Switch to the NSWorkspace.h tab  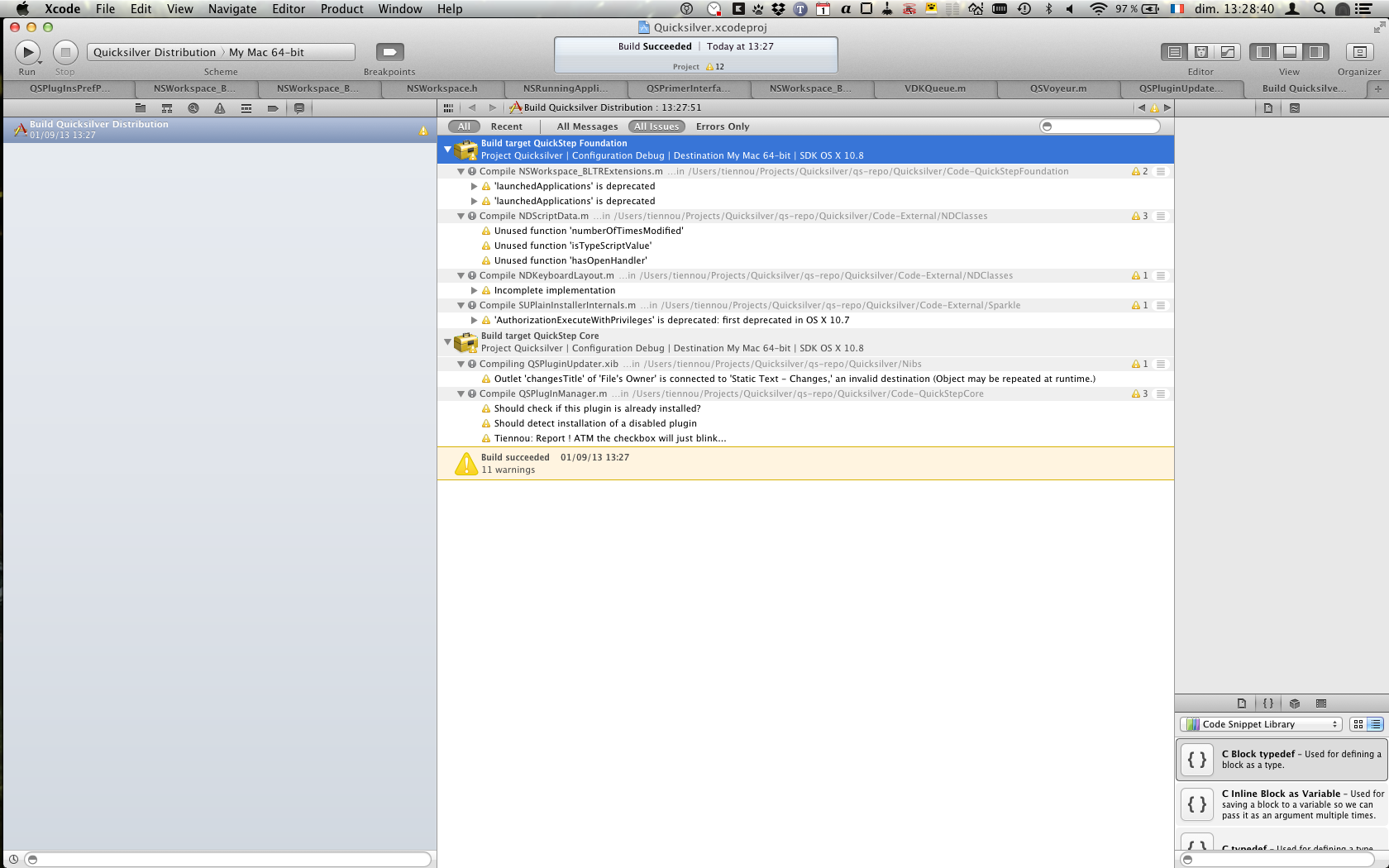442,88
